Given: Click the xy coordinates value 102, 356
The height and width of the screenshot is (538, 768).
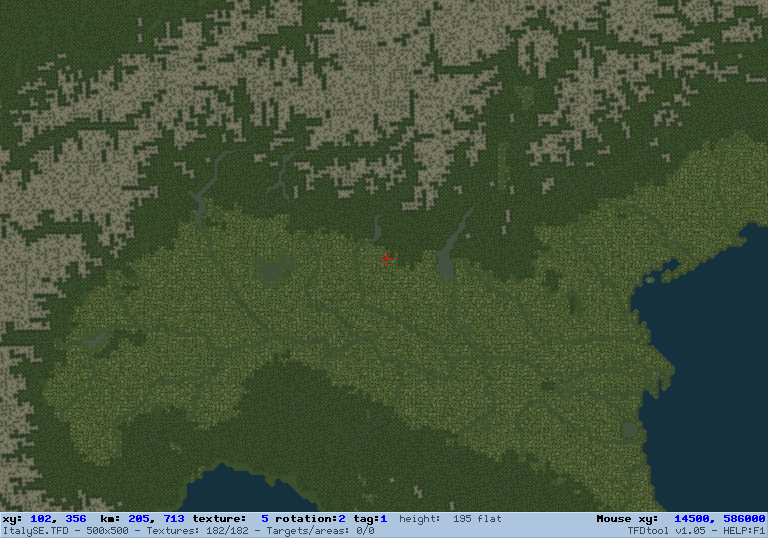Looking at the screenshot, I should (58, 519).
